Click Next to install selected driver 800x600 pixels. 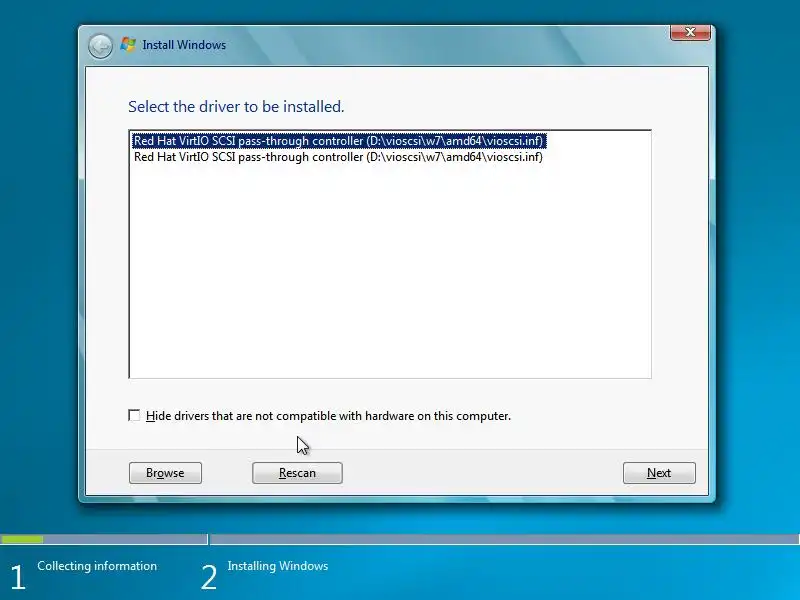pyautogui.click(x=659, y=473)
